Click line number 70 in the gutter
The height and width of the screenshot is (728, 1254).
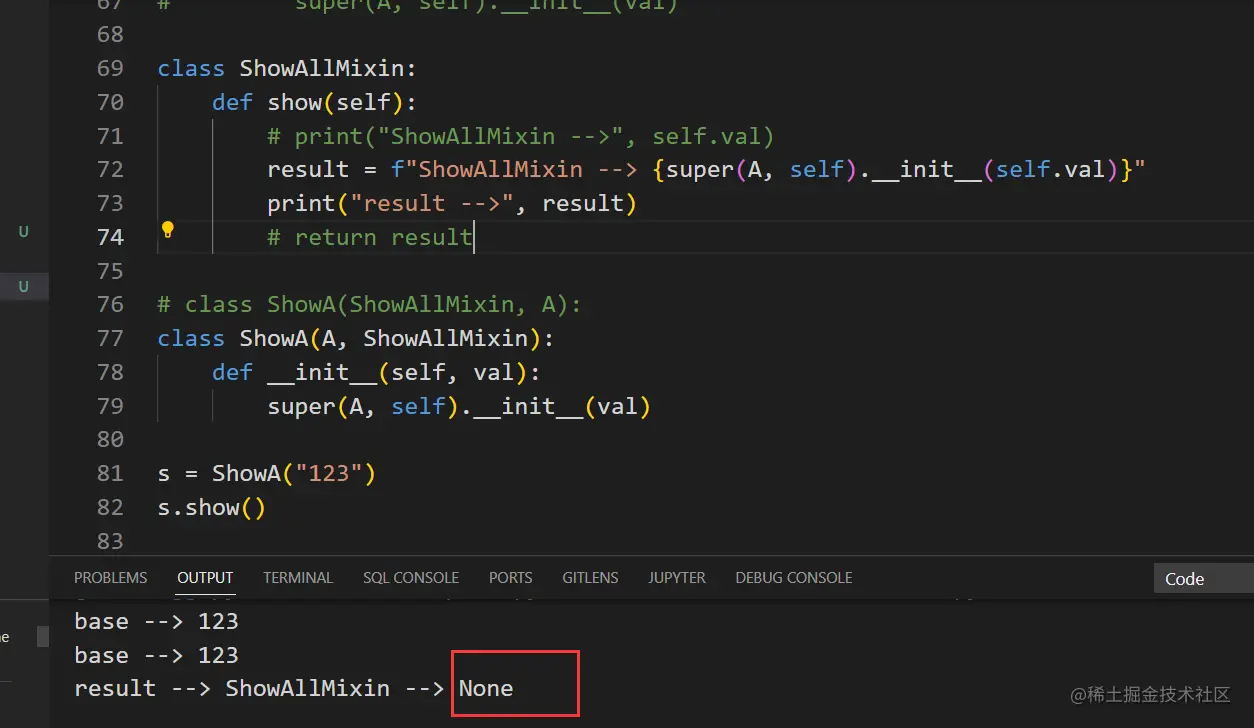[110, 102]
